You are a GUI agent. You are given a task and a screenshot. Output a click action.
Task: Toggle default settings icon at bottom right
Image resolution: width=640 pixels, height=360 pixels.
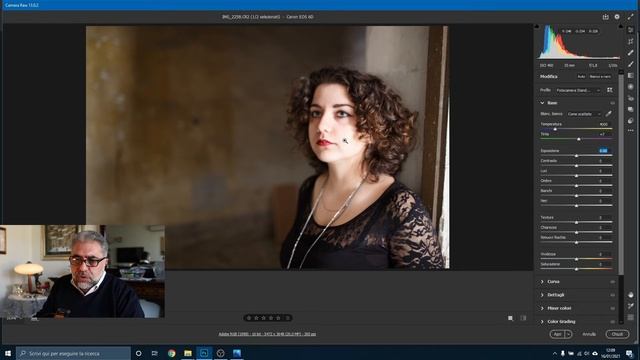(x=524, y=318)
